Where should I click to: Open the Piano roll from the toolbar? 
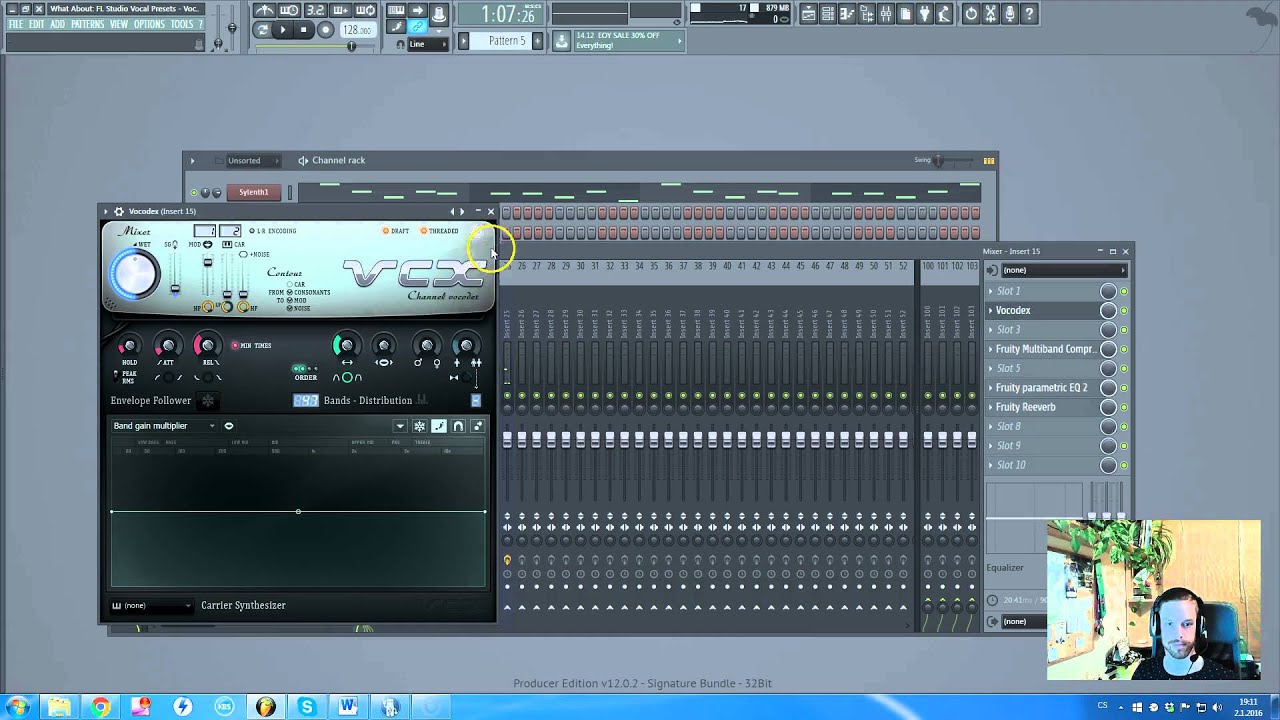pos(847,14)
